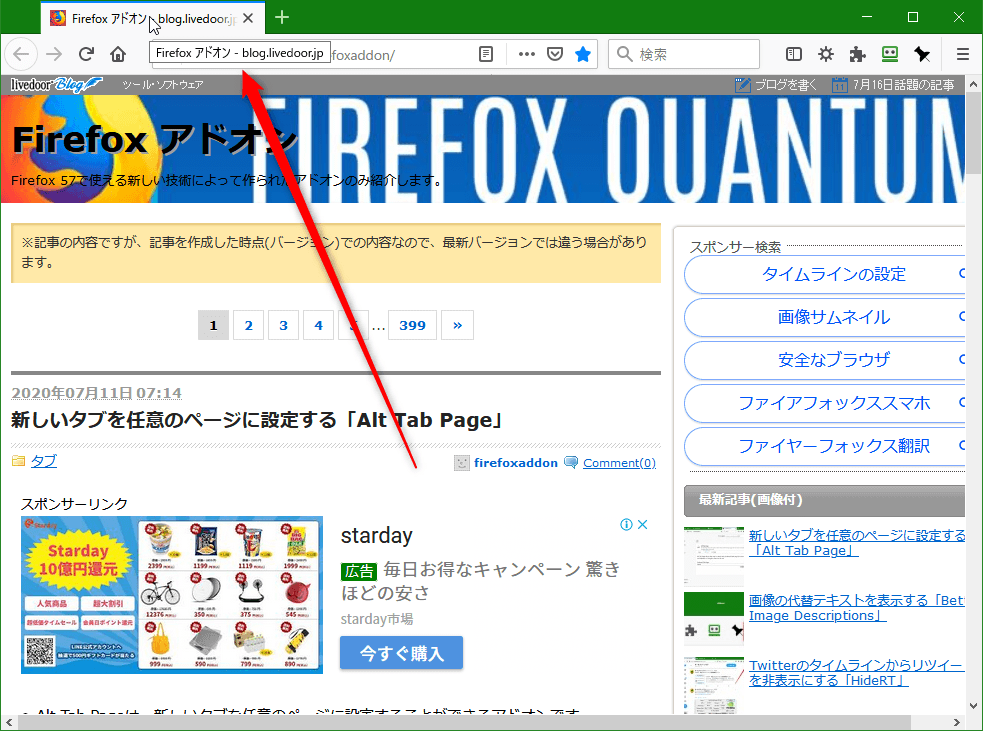Viewport: 983px width, 731px height.
Task: Open ツール・ソフトウェア category link
Action: coord(162,85)
